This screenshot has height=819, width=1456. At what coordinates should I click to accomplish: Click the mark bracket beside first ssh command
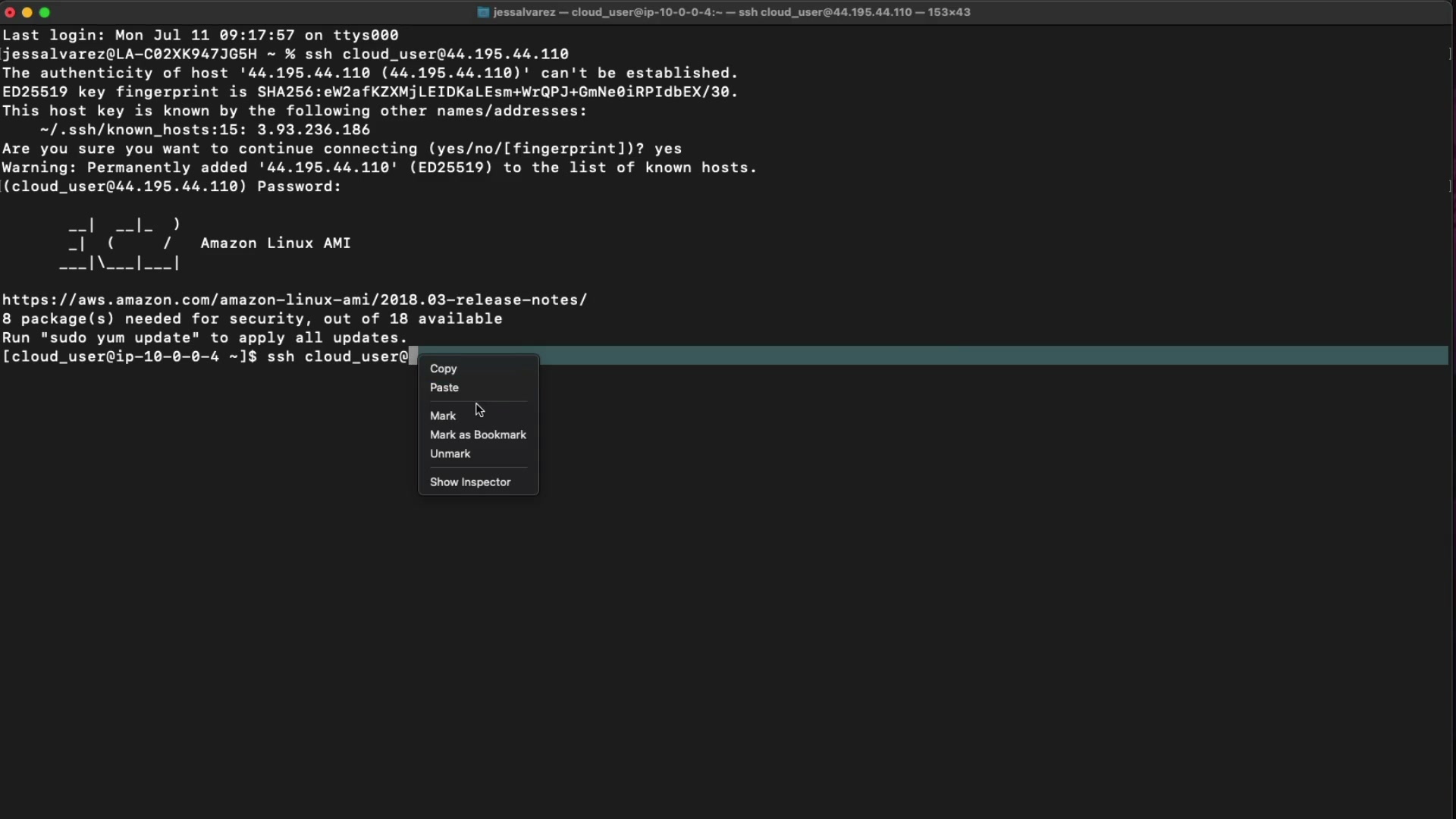click(1450, 54)
